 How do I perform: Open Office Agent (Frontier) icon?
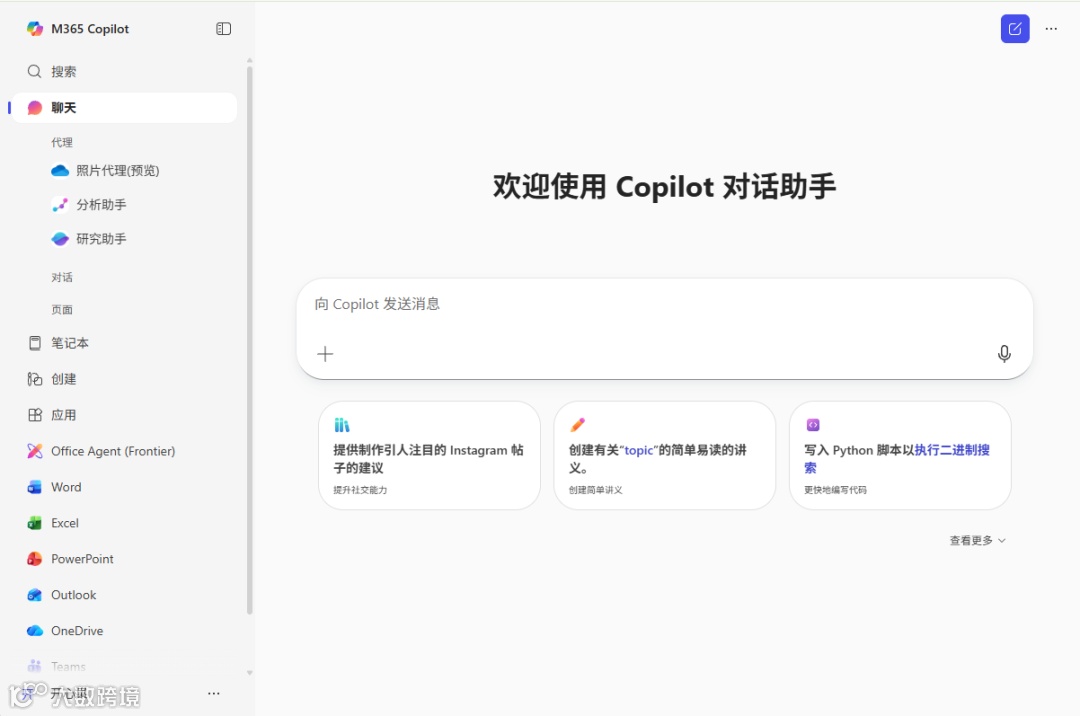coord(34,451)
